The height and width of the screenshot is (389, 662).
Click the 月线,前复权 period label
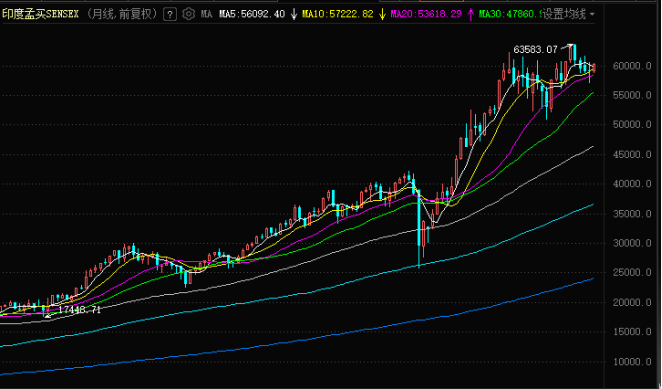tap(122, 14)
